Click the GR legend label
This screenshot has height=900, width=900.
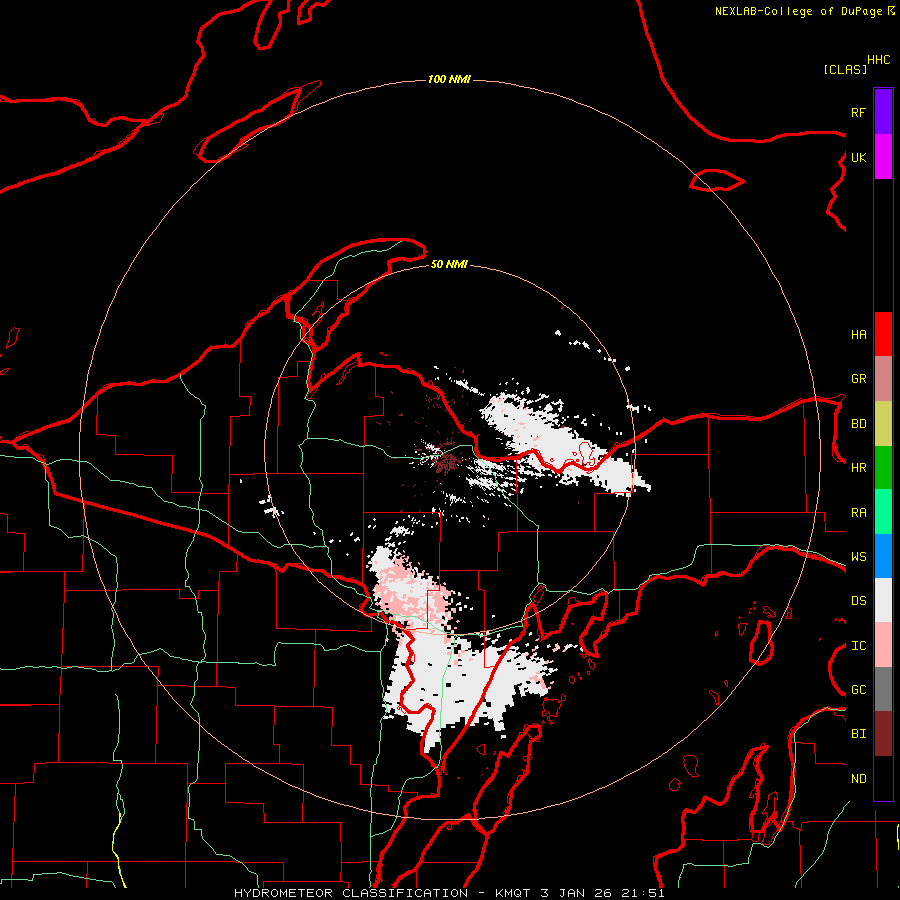point(858,379)
